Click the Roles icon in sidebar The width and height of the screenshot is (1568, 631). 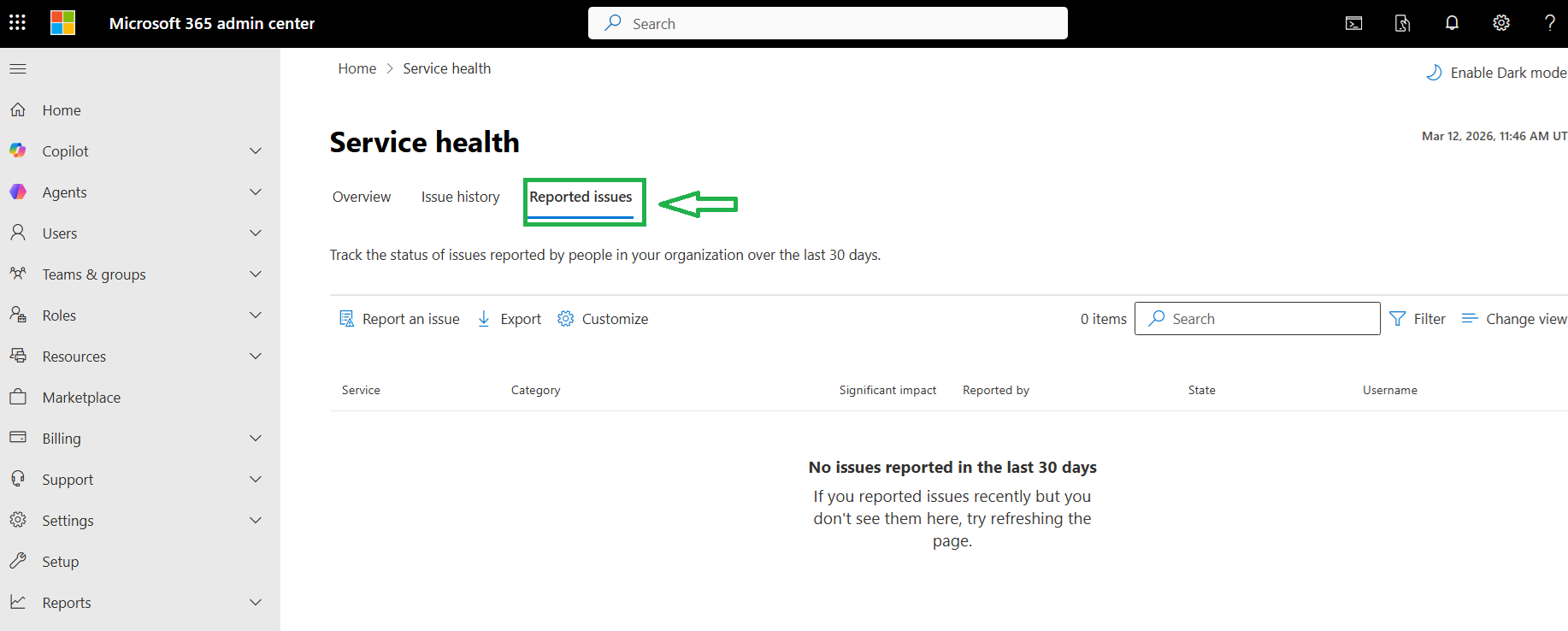(18, 315)
